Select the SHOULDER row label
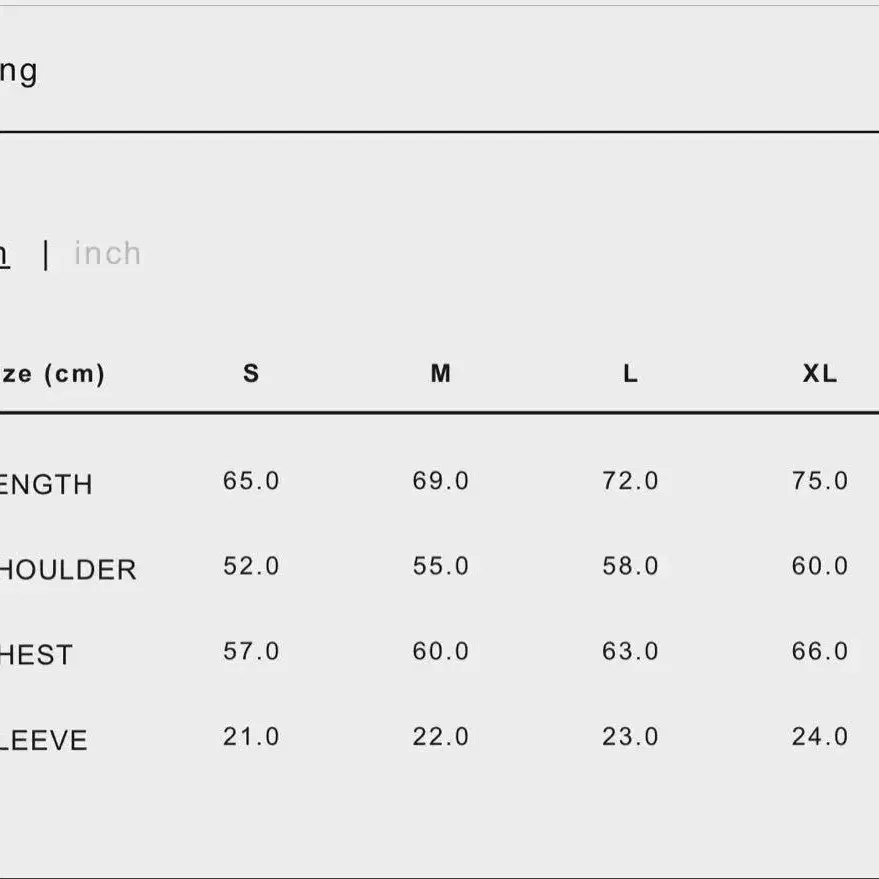 (x=67, y=570)
